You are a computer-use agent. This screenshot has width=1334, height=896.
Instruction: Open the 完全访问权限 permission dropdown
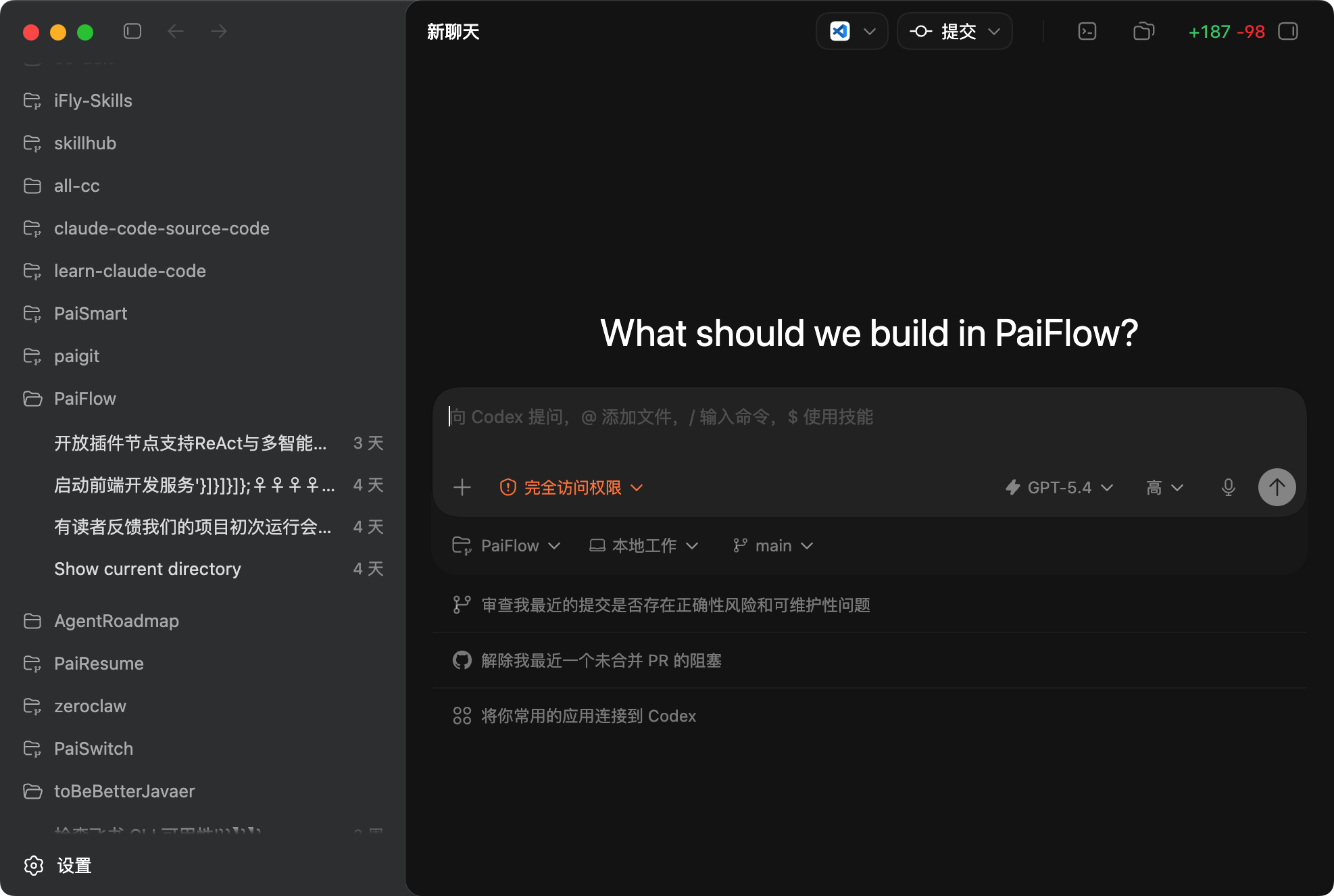coord(571,487)
